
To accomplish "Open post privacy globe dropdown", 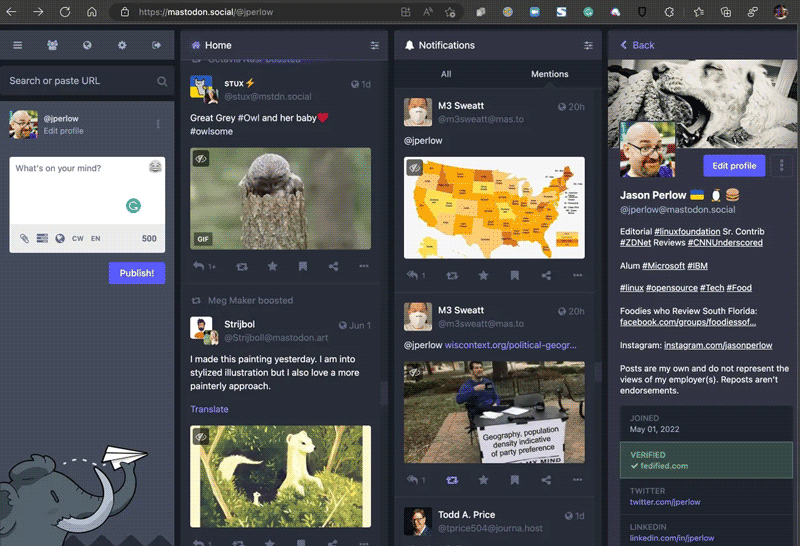I will [60, 238].
